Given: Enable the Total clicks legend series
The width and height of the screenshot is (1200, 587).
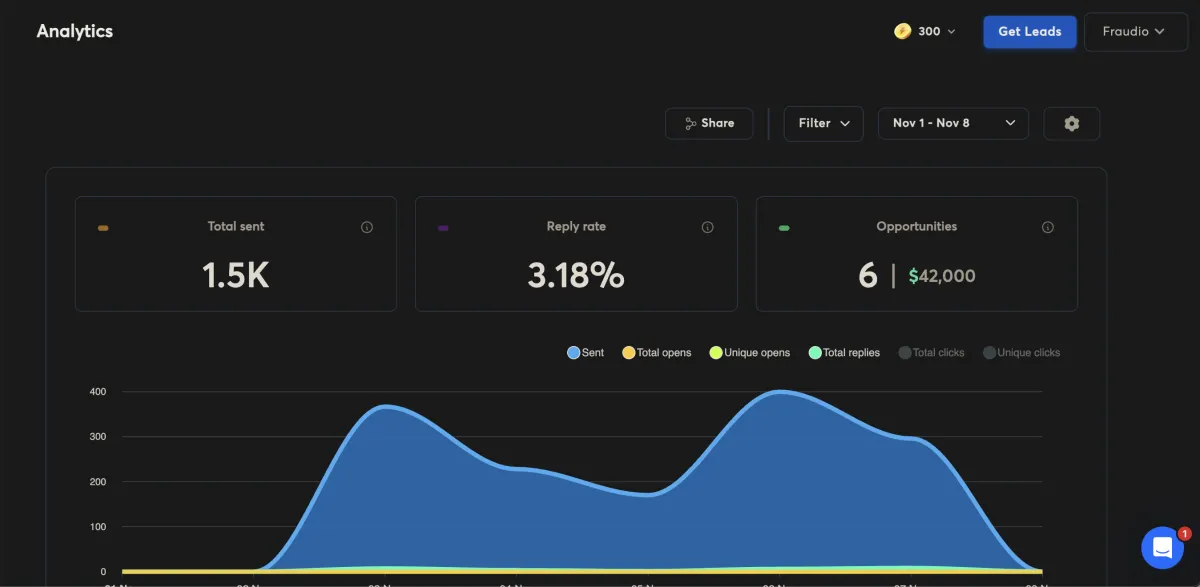Looking at the screenshot, I should pos(931,352).
